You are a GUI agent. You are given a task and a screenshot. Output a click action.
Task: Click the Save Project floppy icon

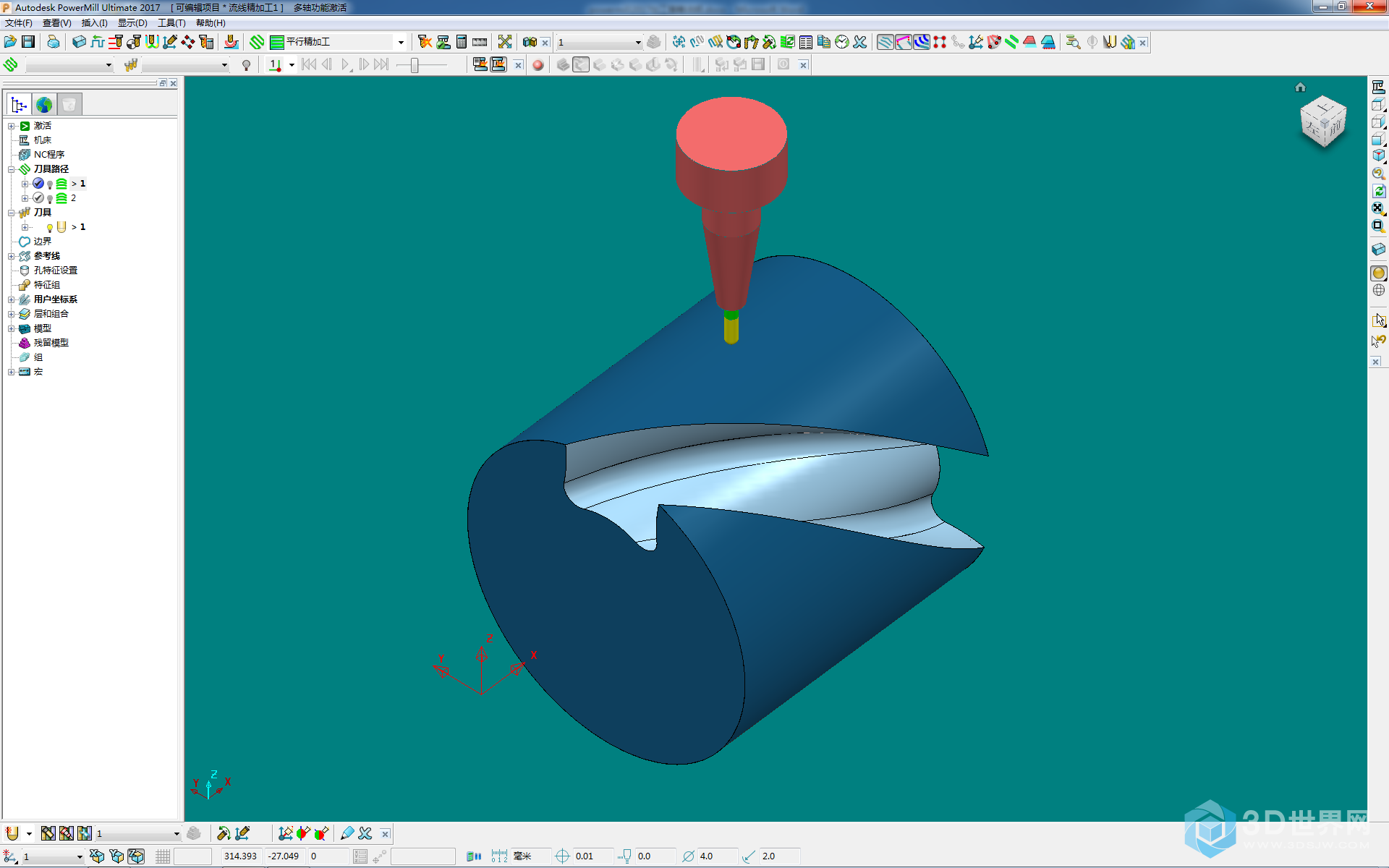click(28, 42)
